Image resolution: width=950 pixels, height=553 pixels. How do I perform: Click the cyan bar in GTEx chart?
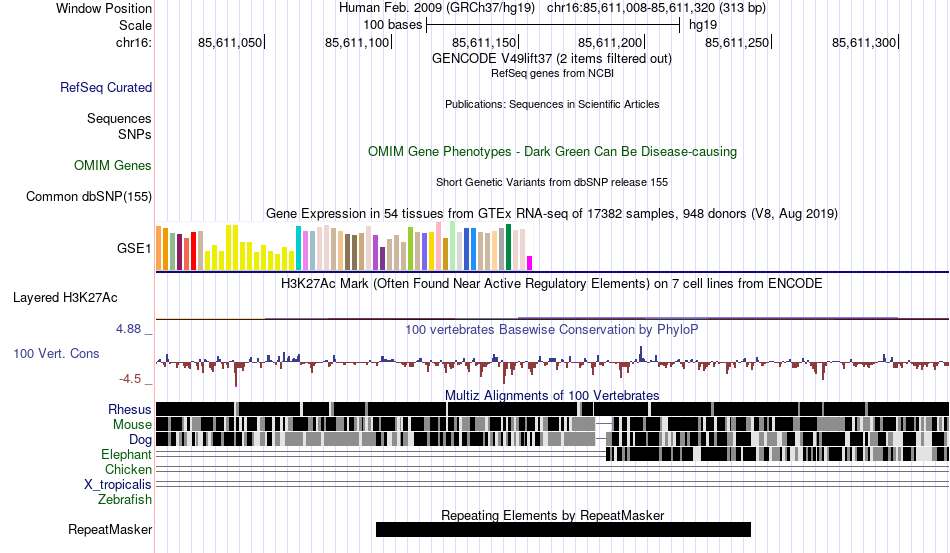click(298, 248)
